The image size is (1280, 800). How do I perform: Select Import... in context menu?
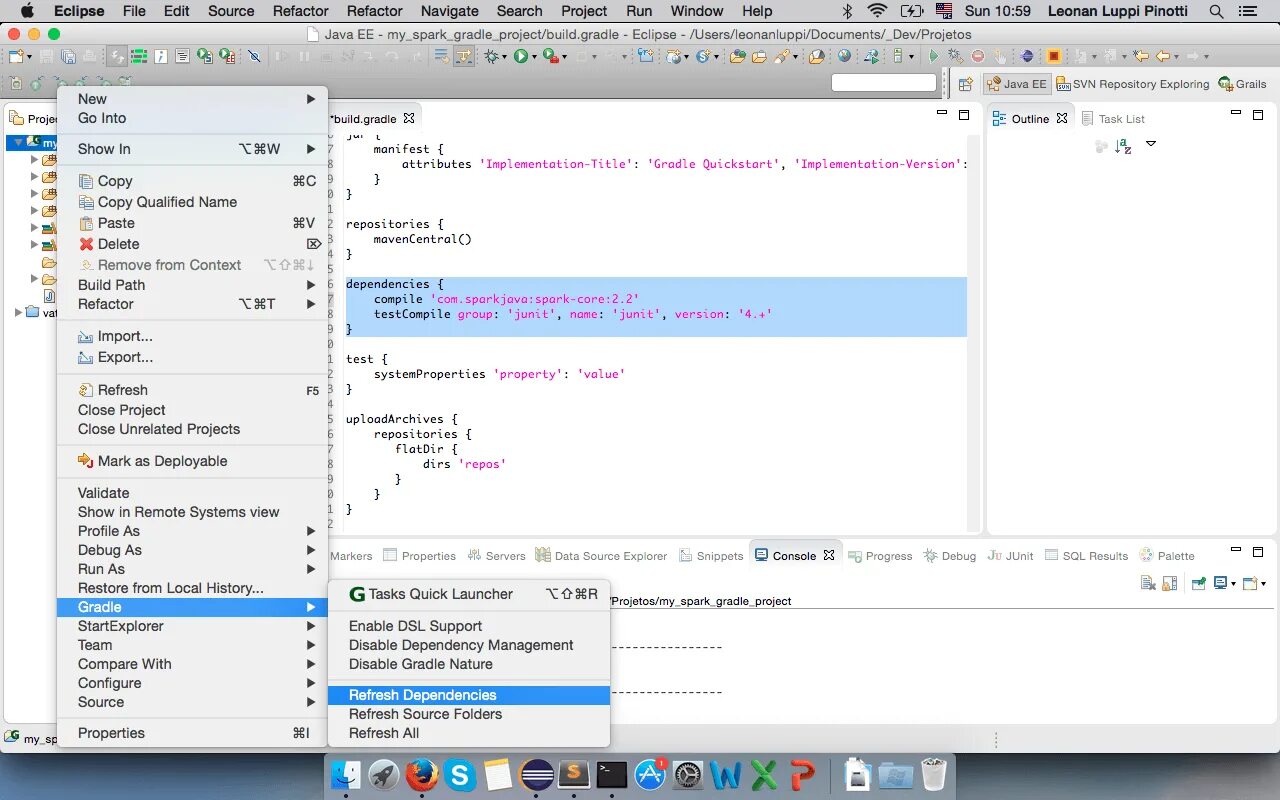(192, 336)
